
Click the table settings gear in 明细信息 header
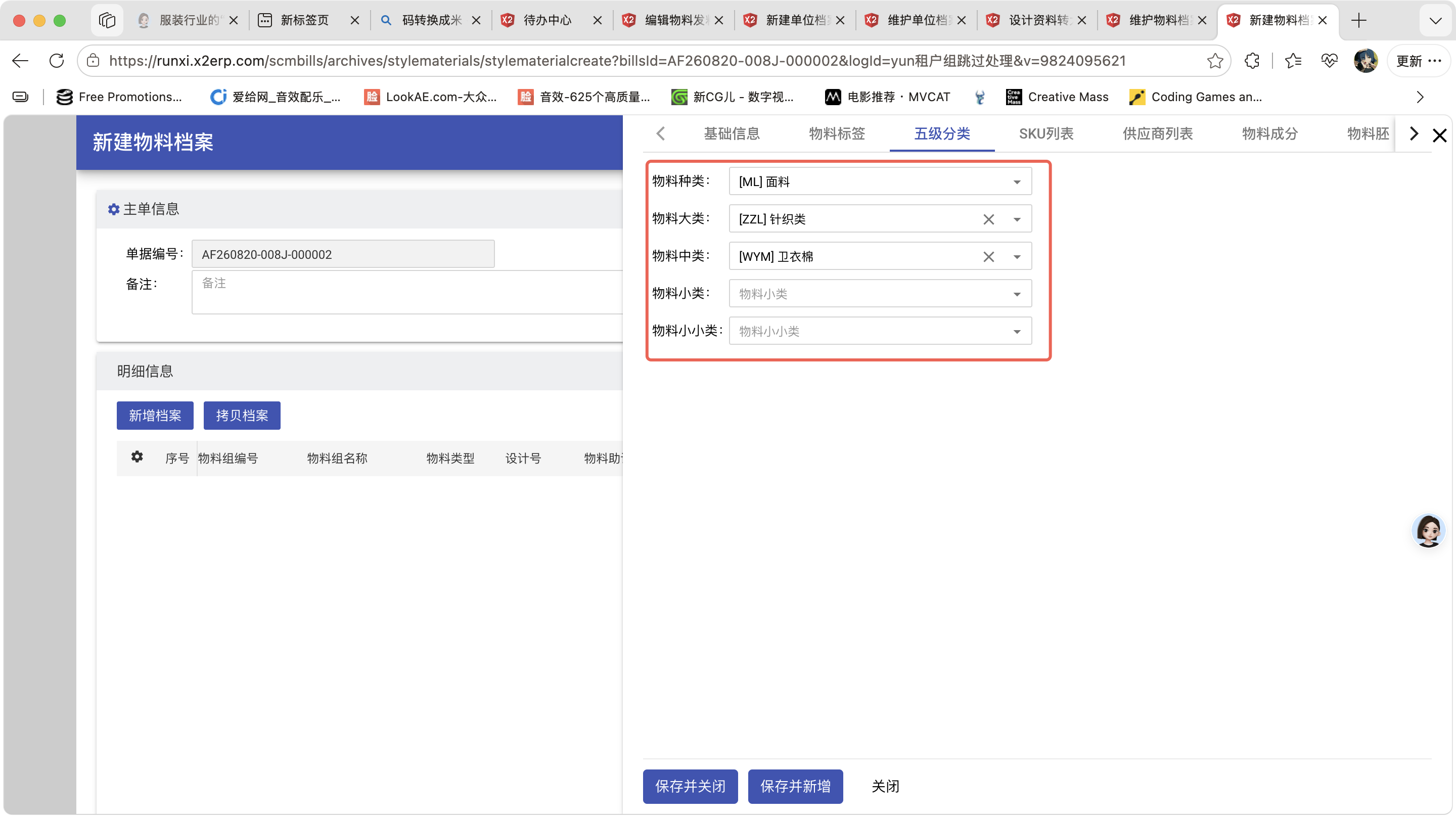tap(137, 457)
